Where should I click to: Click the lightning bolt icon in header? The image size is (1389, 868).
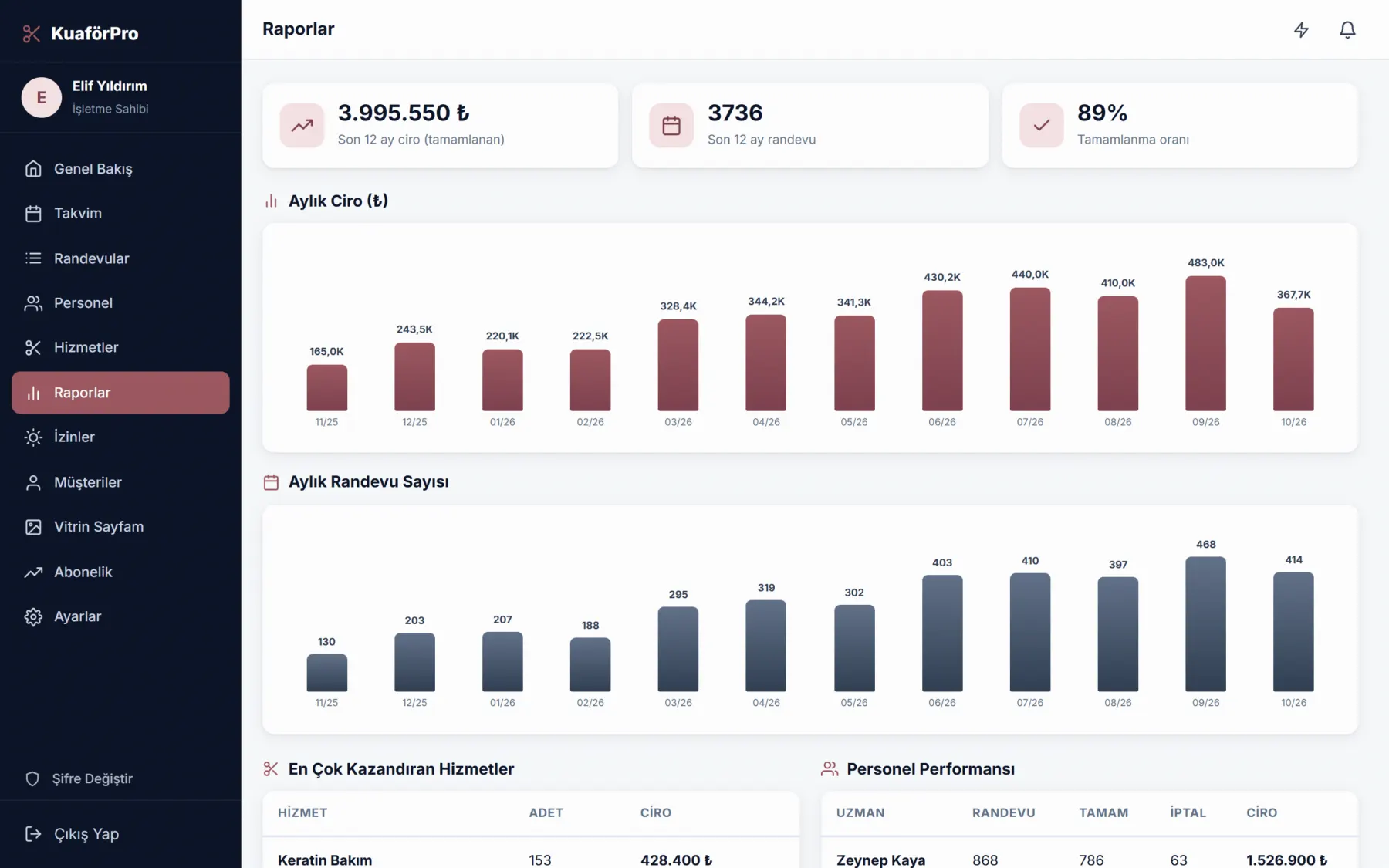point(1301,29)
